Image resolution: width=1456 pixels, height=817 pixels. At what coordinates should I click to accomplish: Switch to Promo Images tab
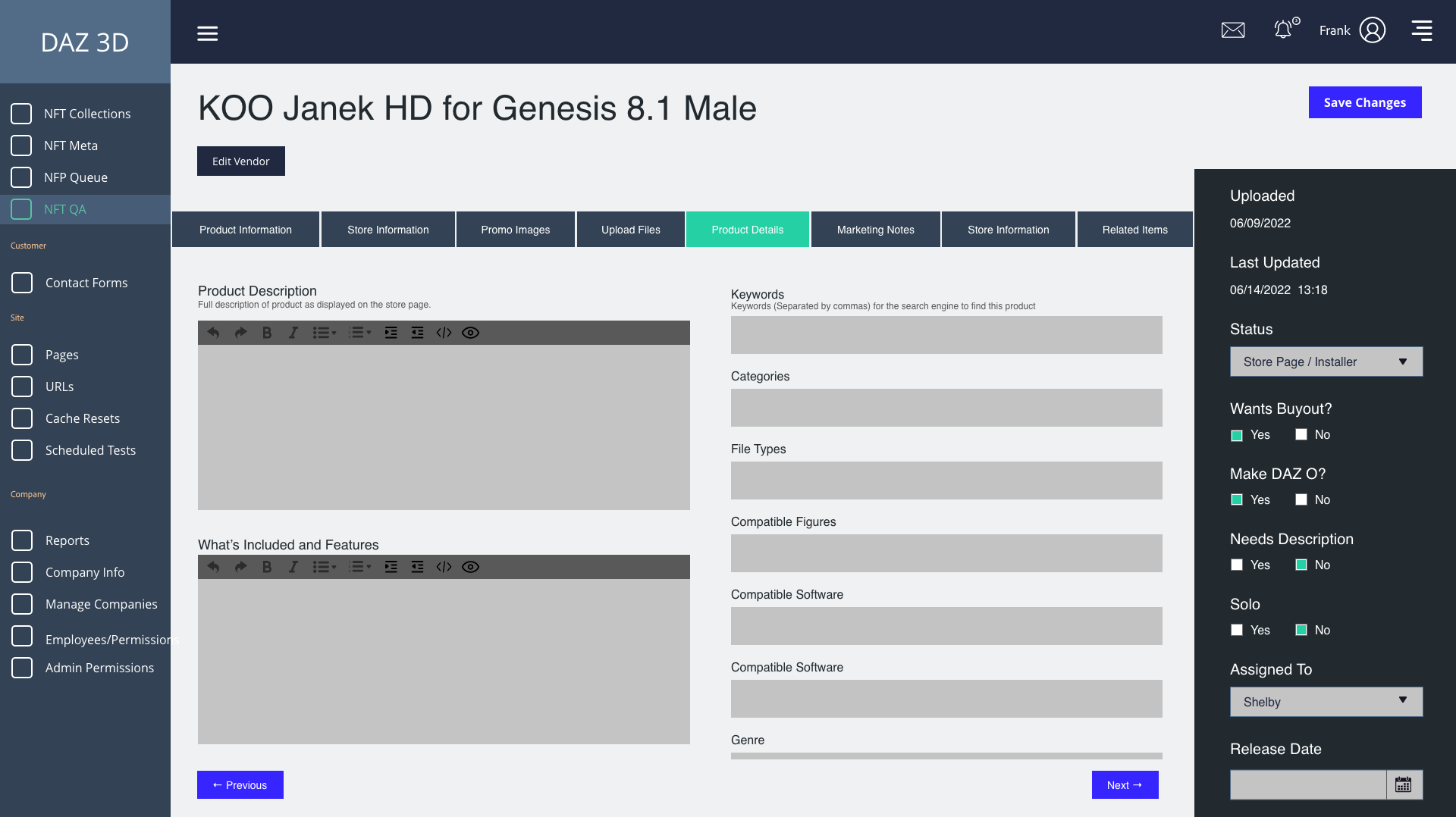click(516, 230)
